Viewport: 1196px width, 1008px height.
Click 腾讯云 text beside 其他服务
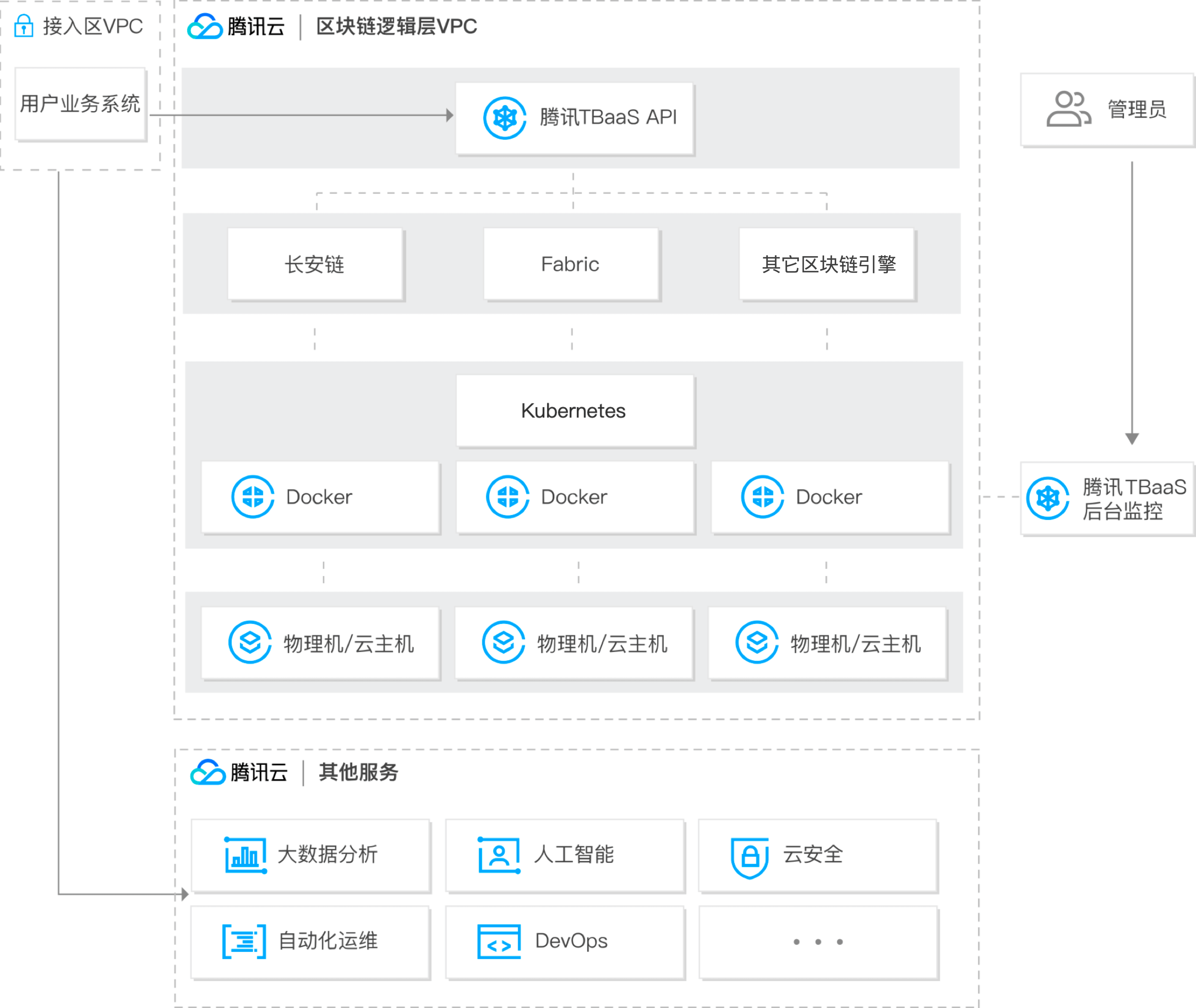click(259, 772)
